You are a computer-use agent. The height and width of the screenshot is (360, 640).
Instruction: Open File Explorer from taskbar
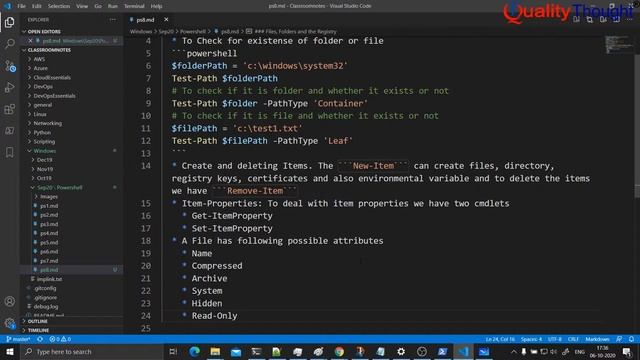pyautogui.click(x=215, y=351)
